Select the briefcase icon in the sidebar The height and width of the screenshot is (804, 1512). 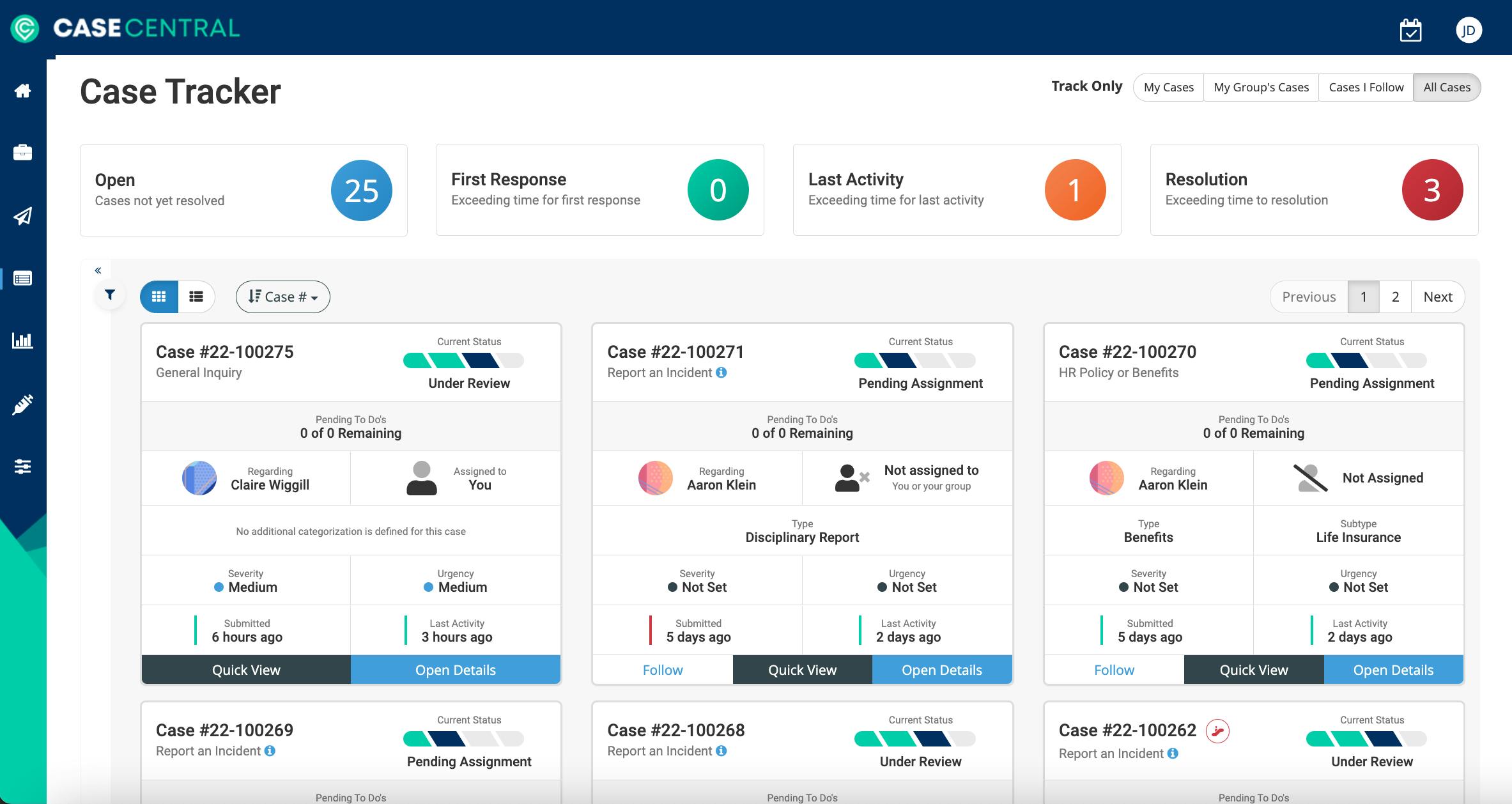point(23,152)
